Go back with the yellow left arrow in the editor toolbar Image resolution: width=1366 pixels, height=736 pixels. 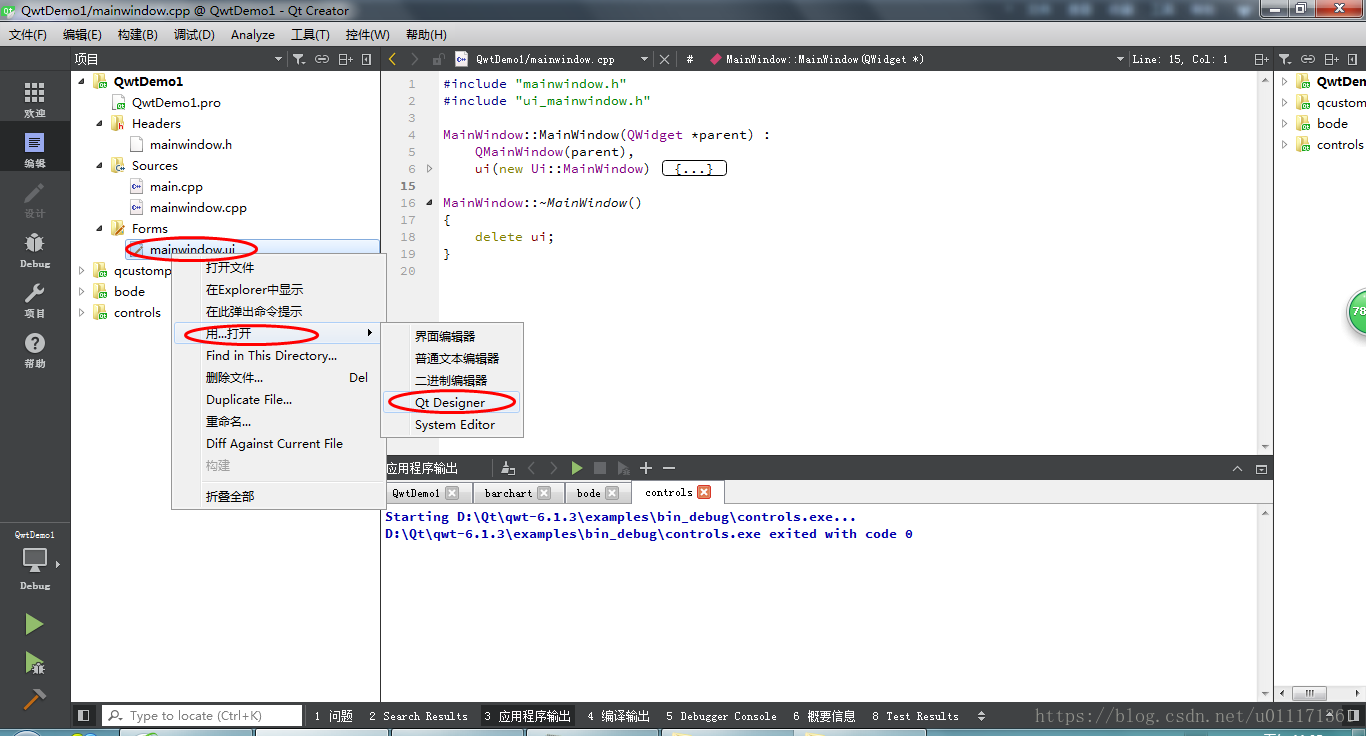coord(393,60)
